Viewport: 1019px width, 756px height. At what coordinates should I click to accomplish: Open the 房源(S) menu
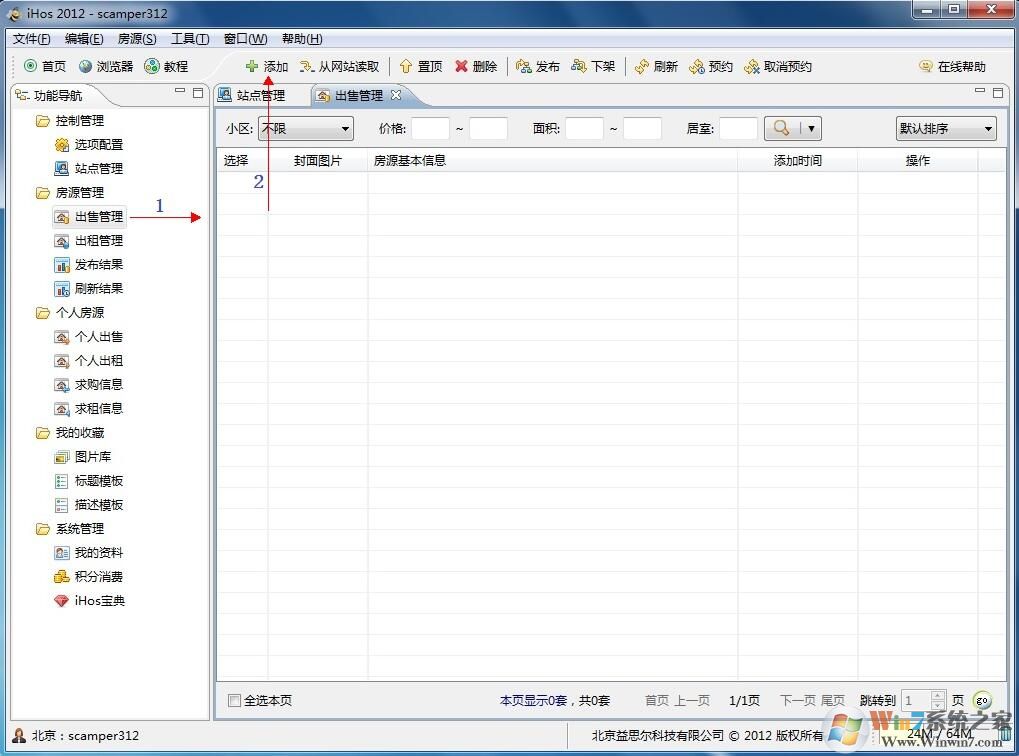pos(135,38)
